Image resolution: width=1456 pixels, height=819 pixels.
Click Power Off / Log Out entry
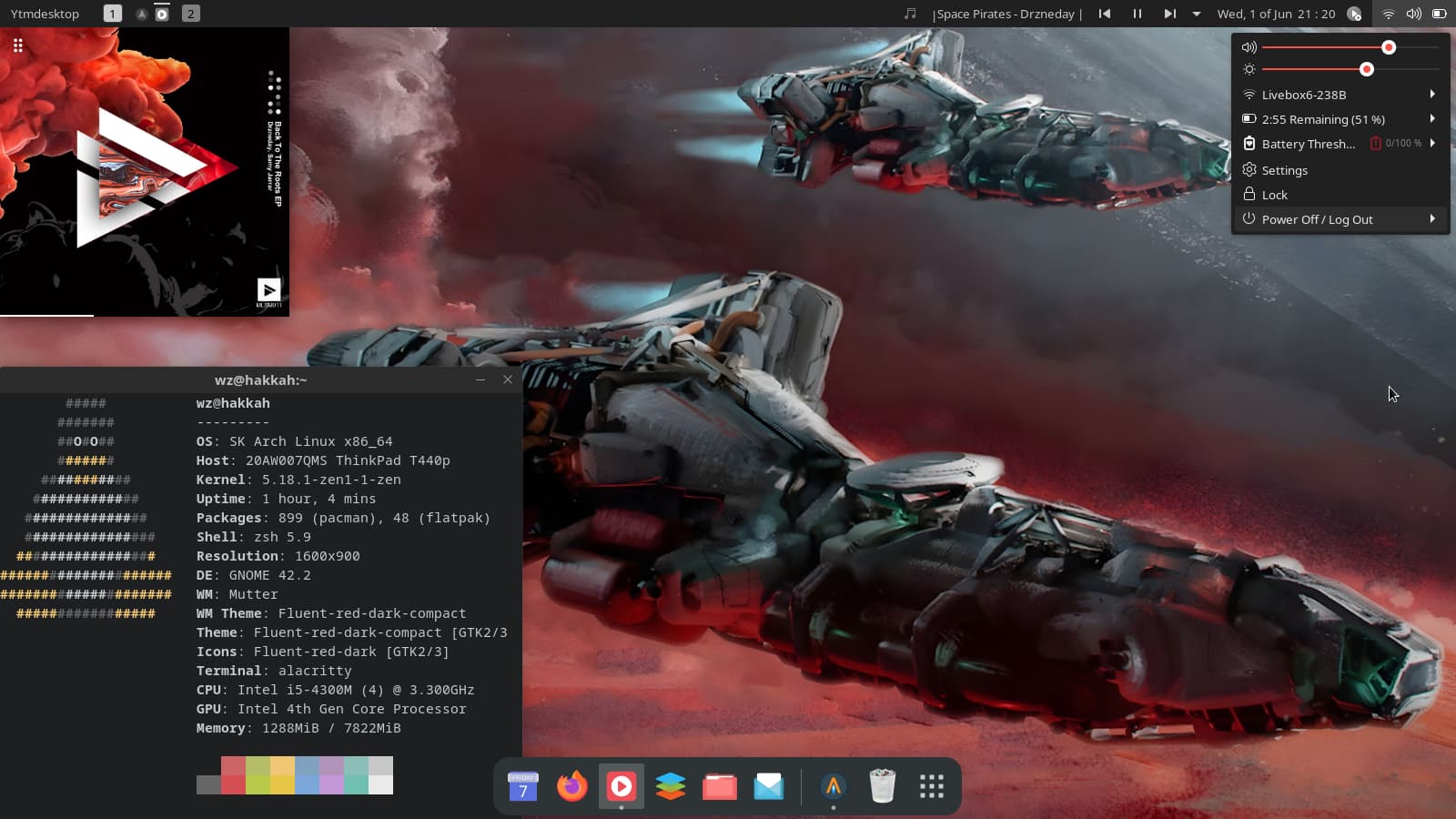pyautogui.click(x=1317, y=219)
